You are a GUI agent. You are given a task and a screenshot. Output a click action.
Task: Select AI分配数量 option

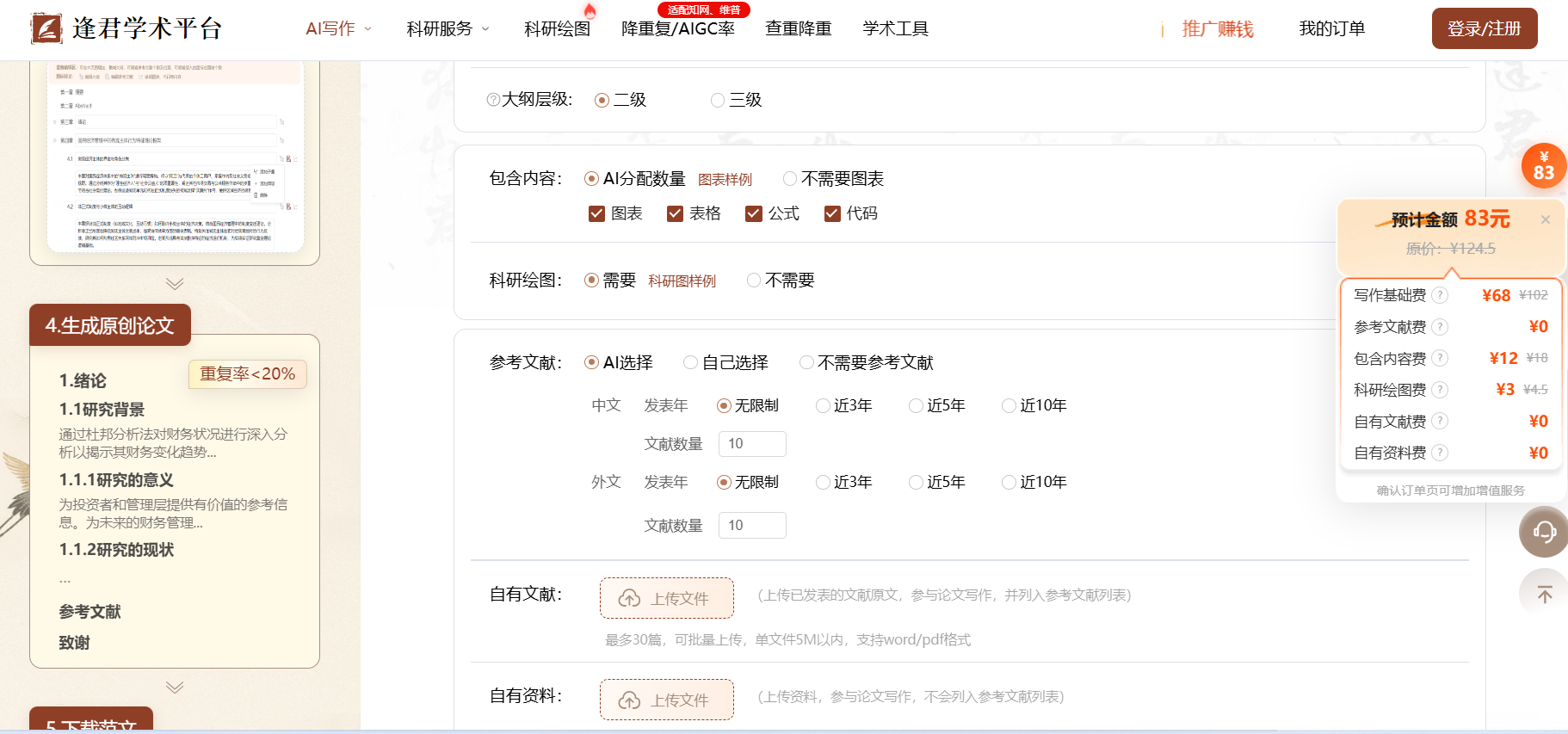point(635,179)
